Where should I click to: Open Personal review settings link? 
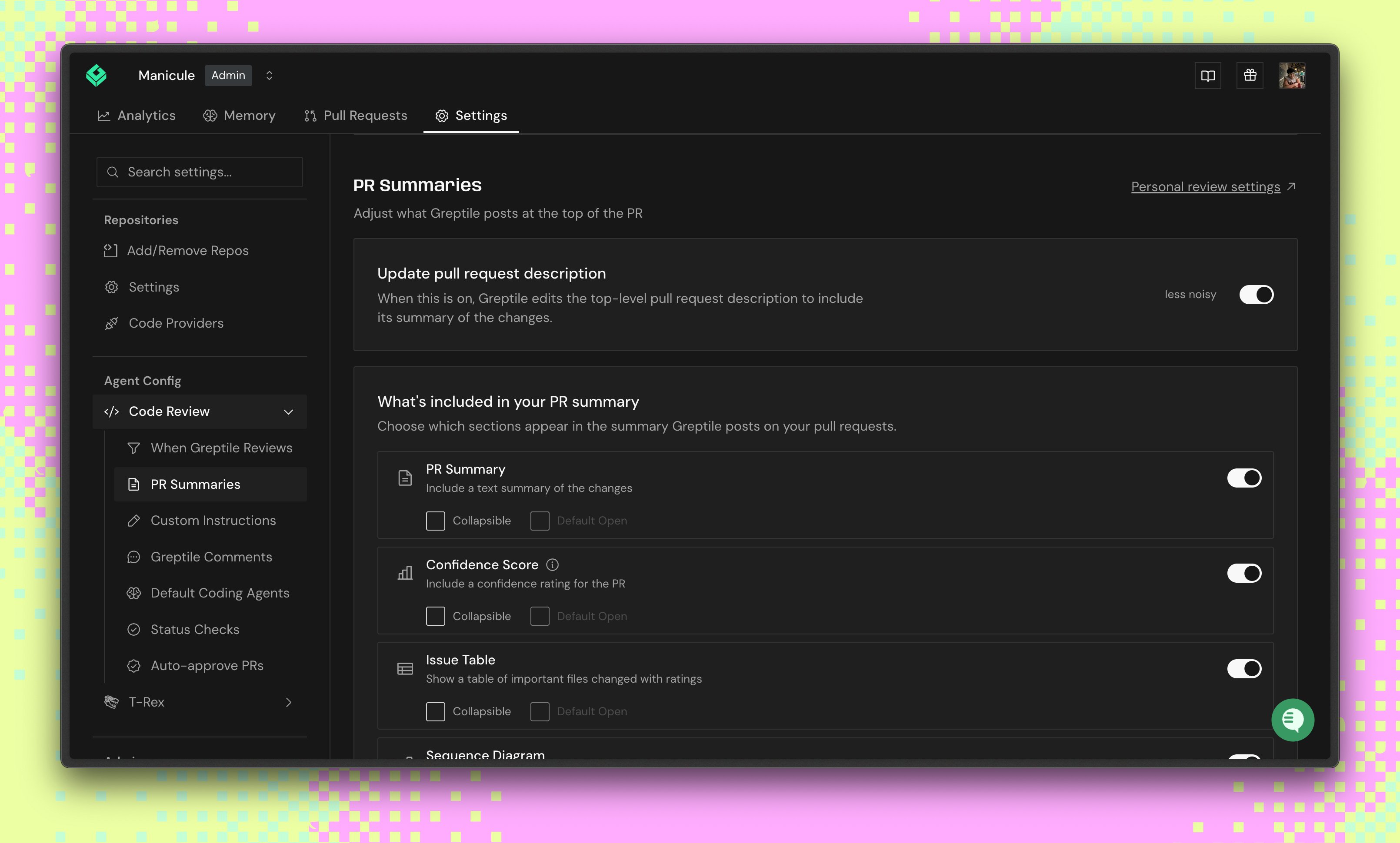[x=1206, y=187]
